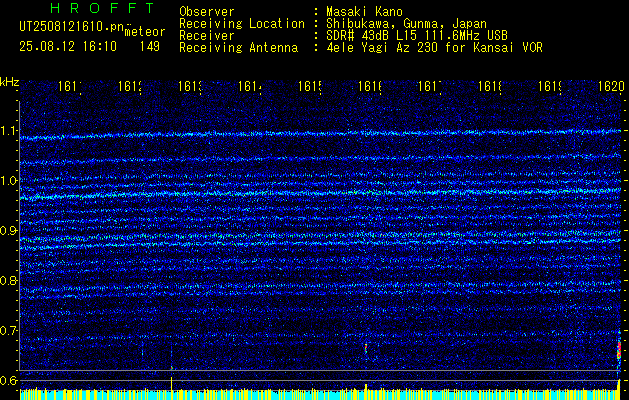Click the 1611 time axis marker
Image resolution: width=629 pixels, height=400 pixels.
pyautogui.click(x=70, y=86)
